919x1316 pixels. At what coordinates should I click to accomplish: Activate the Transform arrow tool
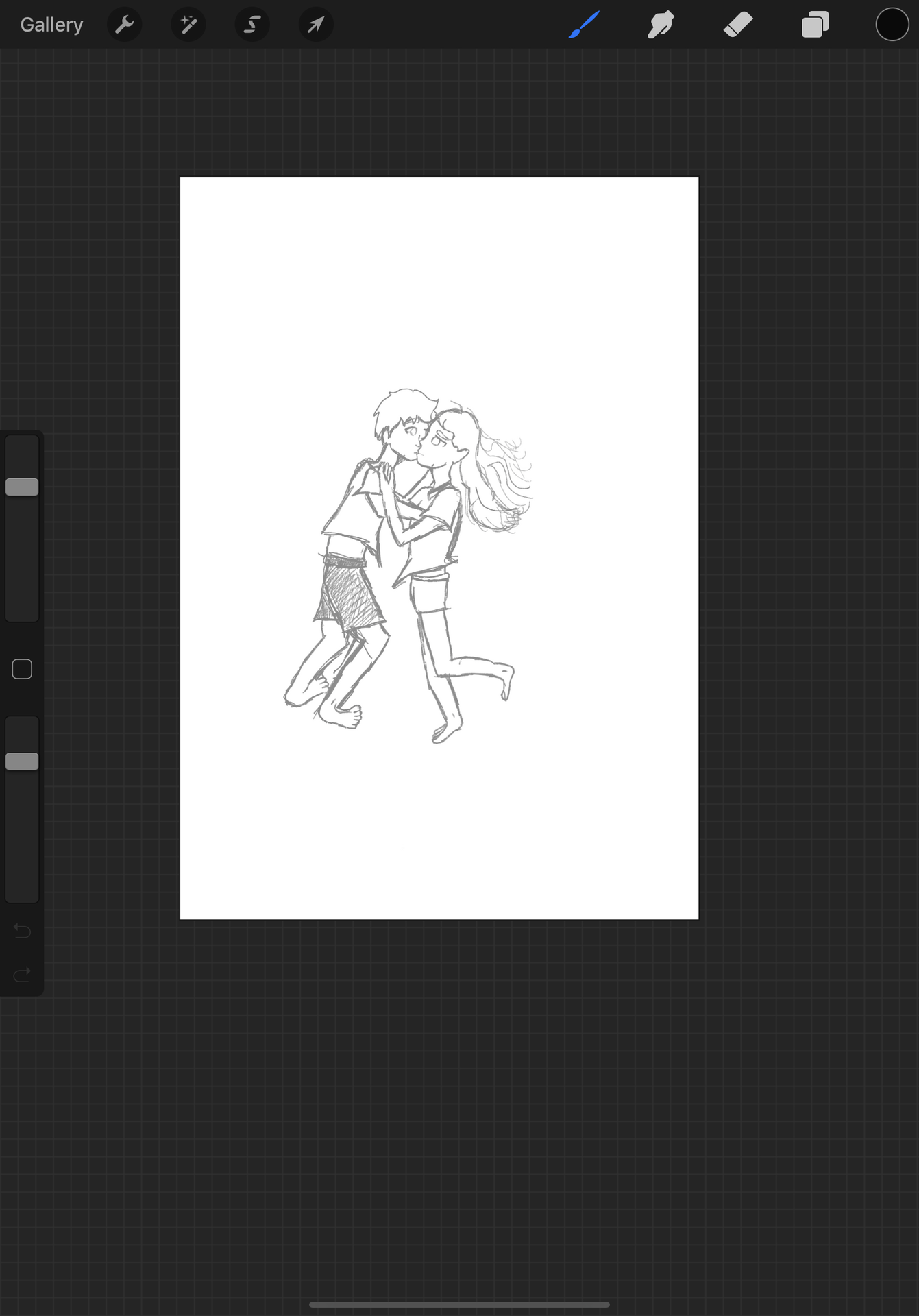click(316, 25)
